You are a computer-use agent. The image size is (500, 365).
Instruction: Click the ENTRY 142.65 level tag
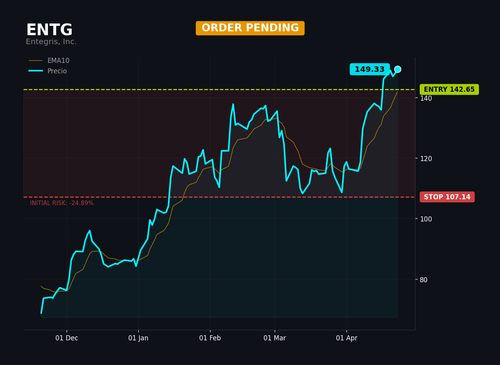449,89
